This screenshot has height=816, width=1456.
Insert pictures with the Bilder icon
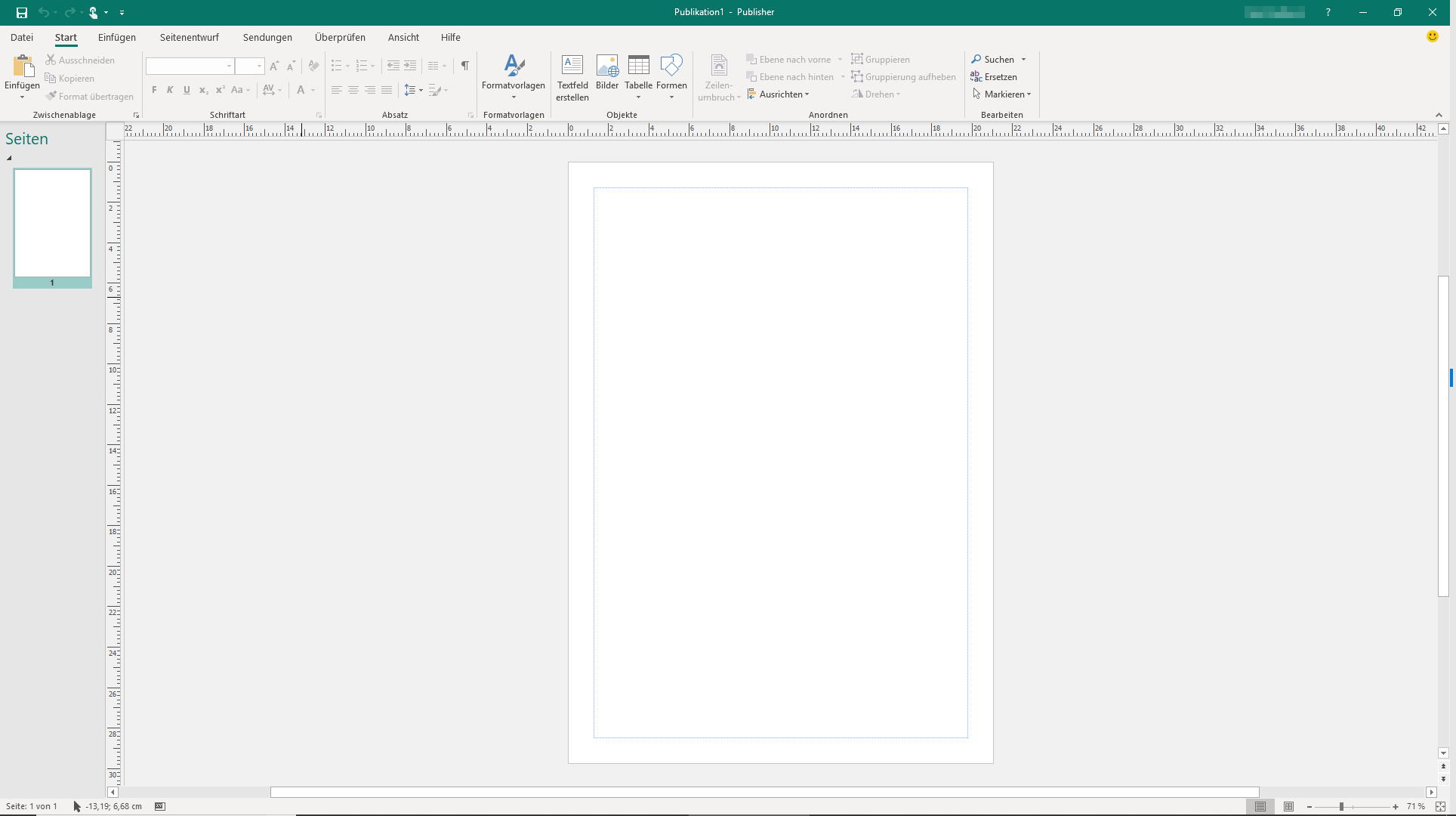(x=606, y=72)
